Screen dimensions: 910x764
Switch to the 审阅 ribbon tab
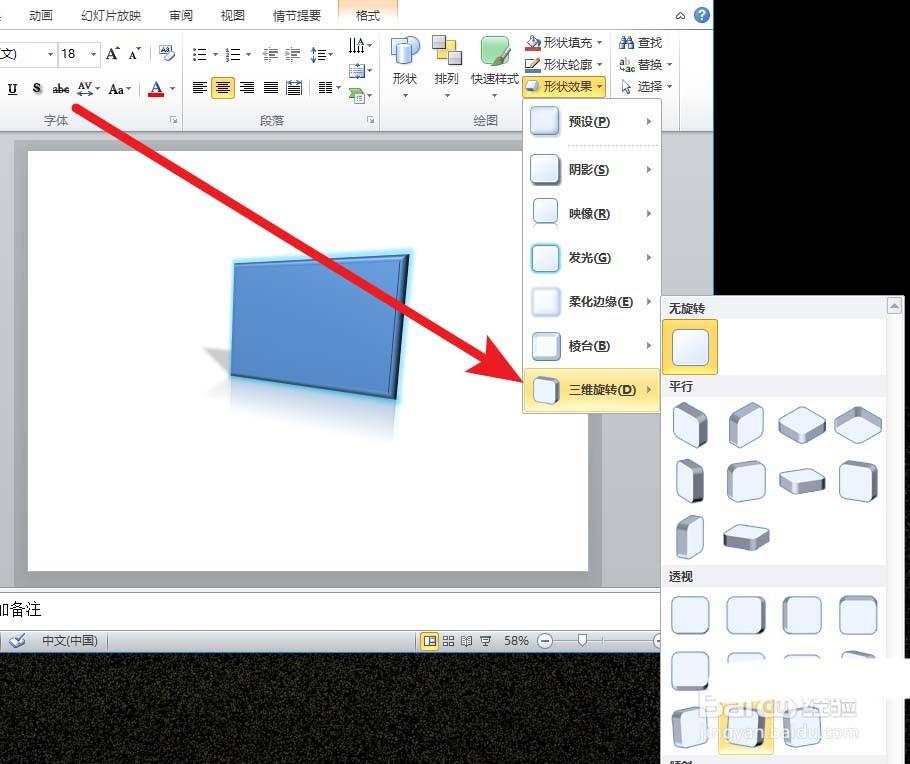[x=180, y=15]
